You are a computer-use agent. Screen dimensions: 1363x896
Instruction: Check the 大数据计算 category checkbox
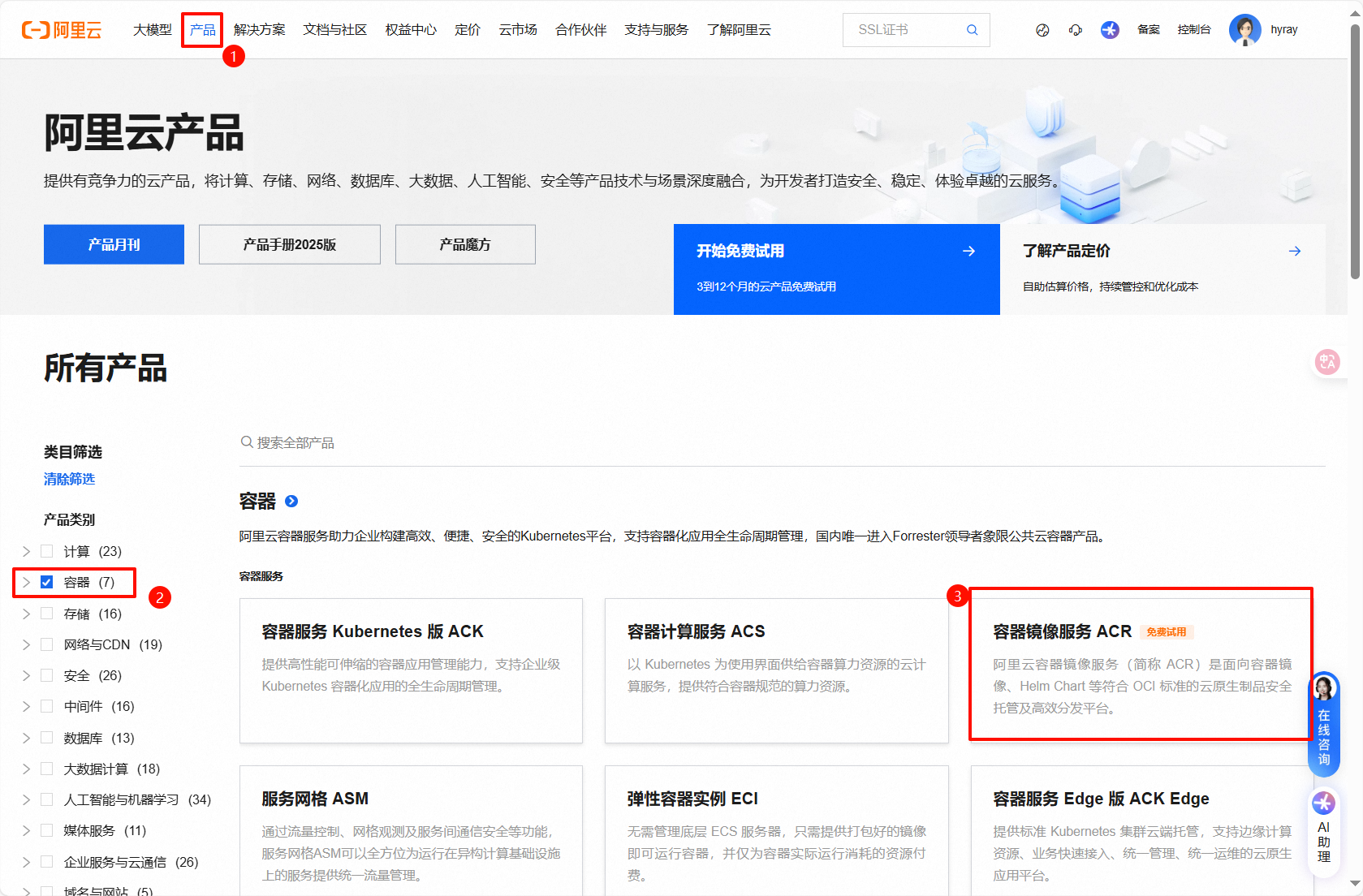(47, 769)
